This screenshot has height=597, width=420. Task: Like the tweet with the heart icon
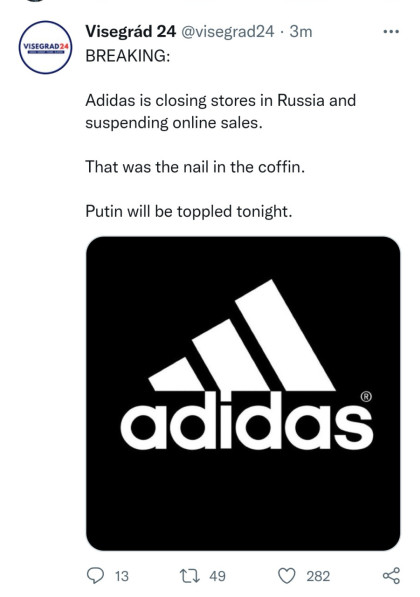pos(286,576)
